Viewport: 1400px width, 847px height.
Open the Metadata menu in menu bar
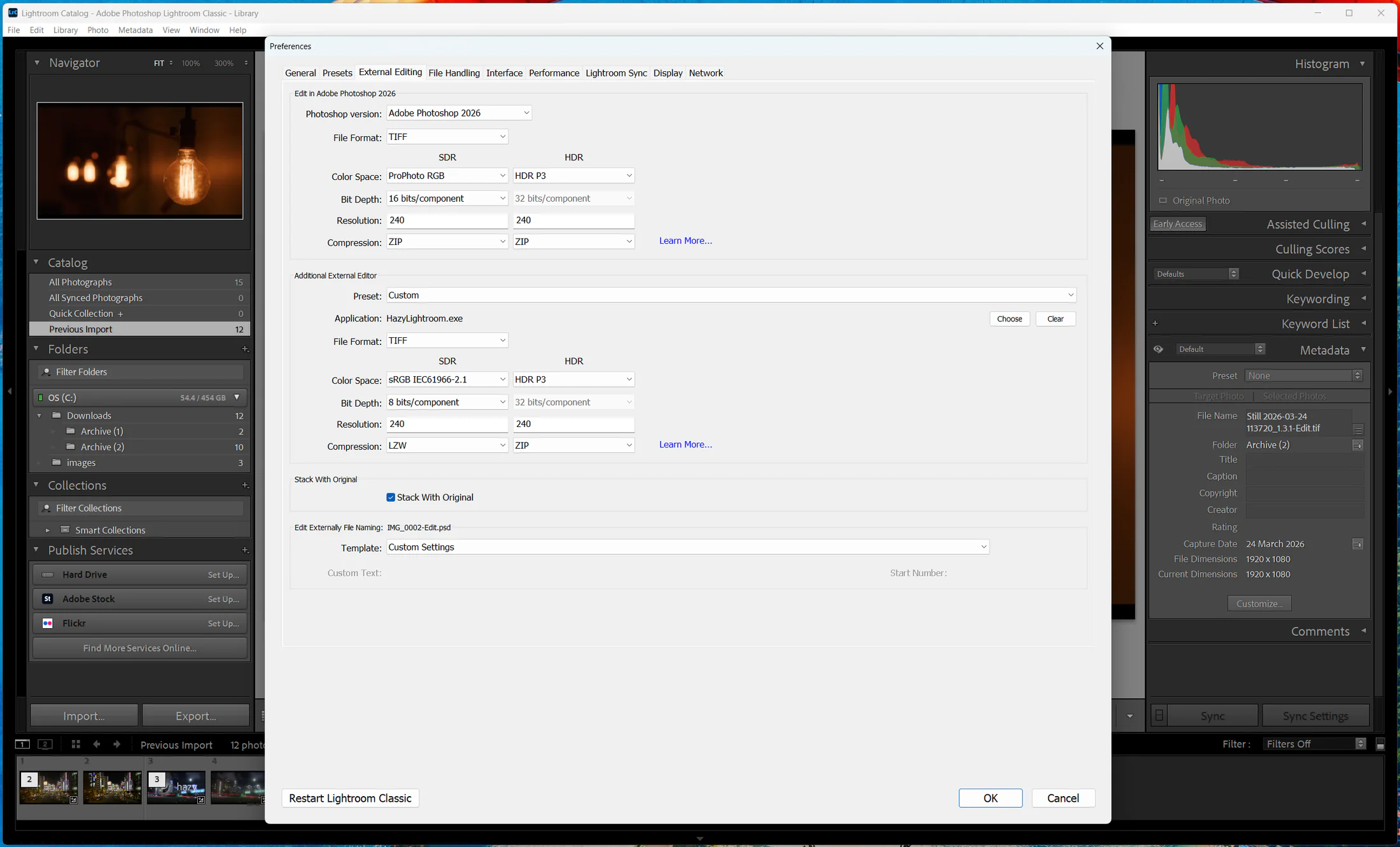(x=136, y=30)
